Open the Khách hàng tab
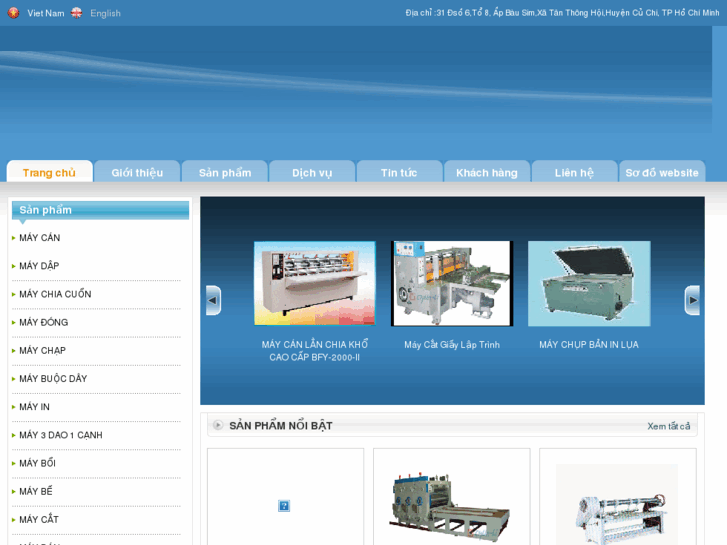 pos(487,173)
